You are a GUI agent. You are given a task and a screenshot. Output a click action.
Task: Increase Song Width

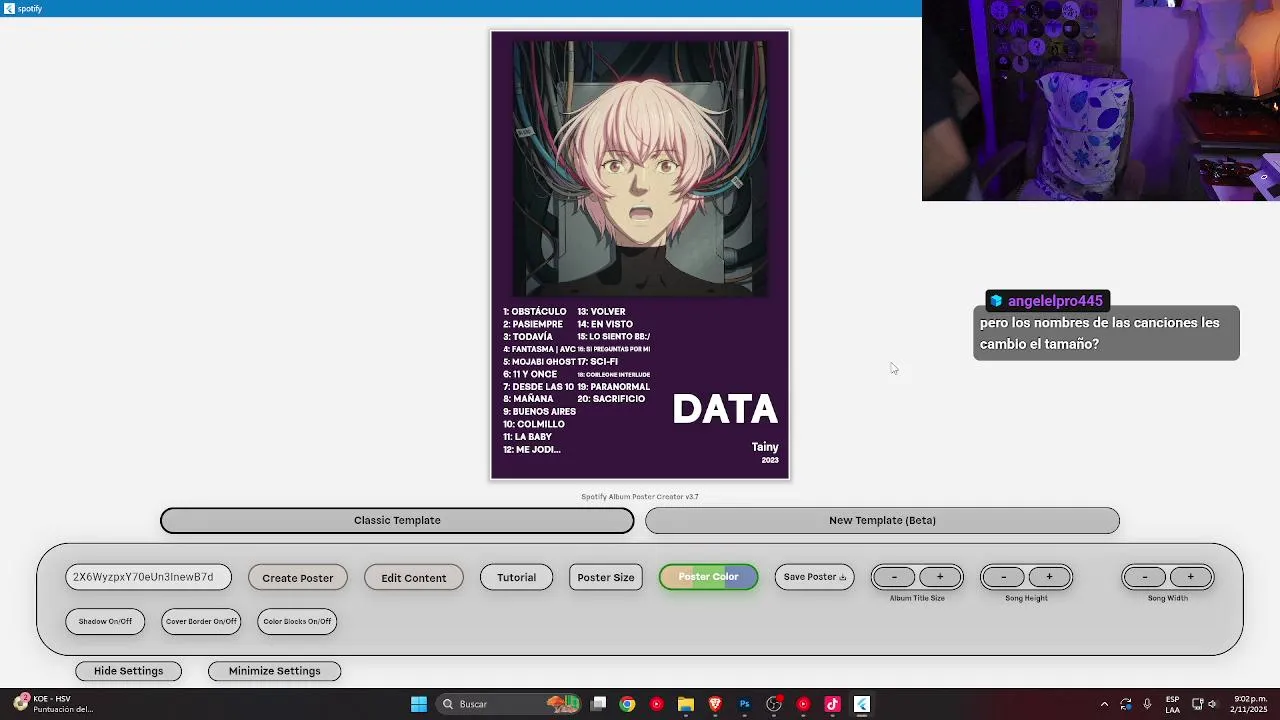coord(1190,577)
